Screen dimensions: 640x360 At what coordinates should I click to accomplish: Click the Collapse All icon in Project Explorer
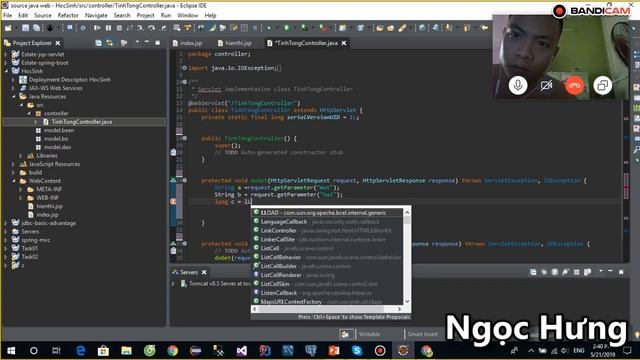(98, 43)
